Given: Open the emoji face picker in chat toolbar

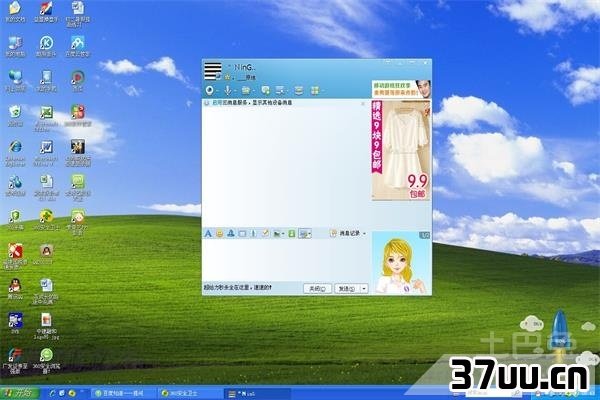Looking at the screenshot, I should (220, 233).
